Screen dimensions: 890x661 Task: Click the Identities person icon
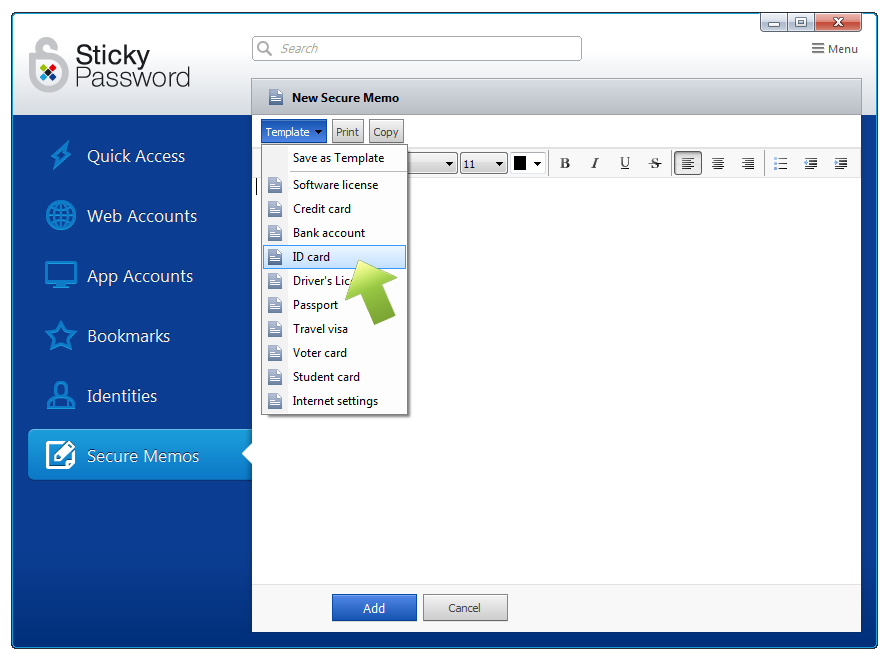[x=61, y=395]
